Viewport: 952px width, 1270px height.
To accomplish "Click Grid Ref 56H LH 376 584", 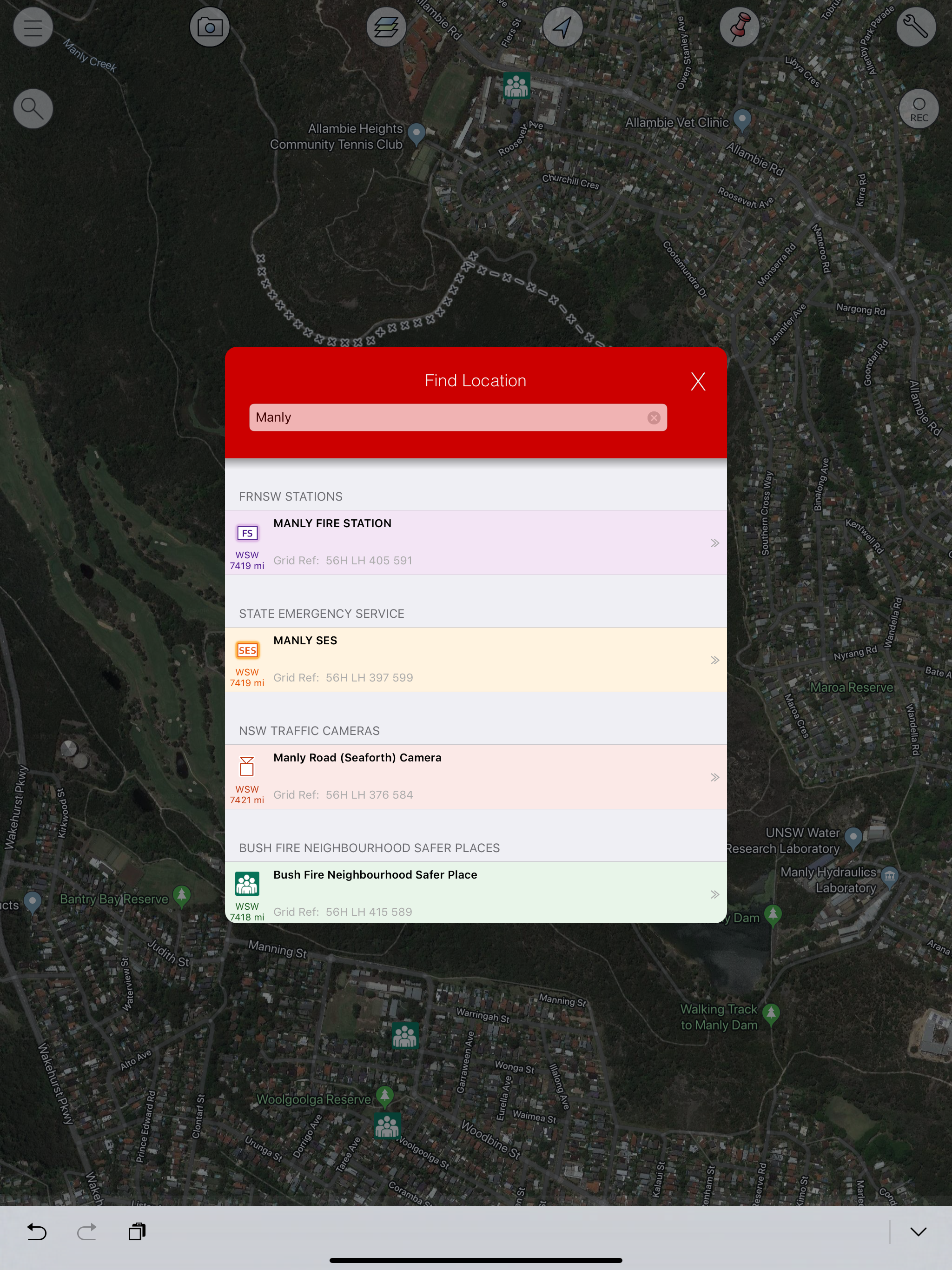I will point(343,794).
